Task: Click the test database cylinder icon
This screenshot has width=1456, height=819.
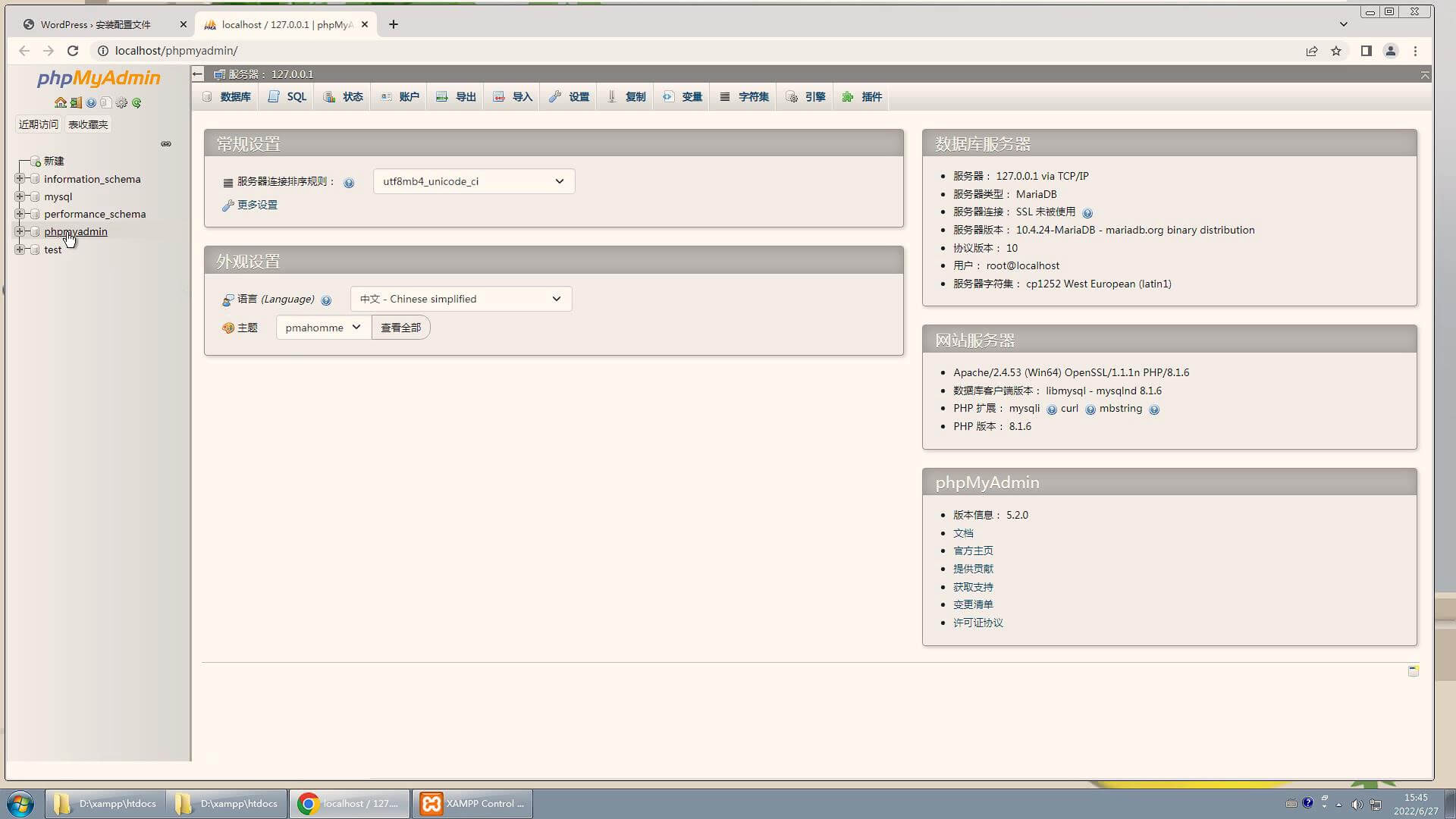Action: (x=34, y=249)
